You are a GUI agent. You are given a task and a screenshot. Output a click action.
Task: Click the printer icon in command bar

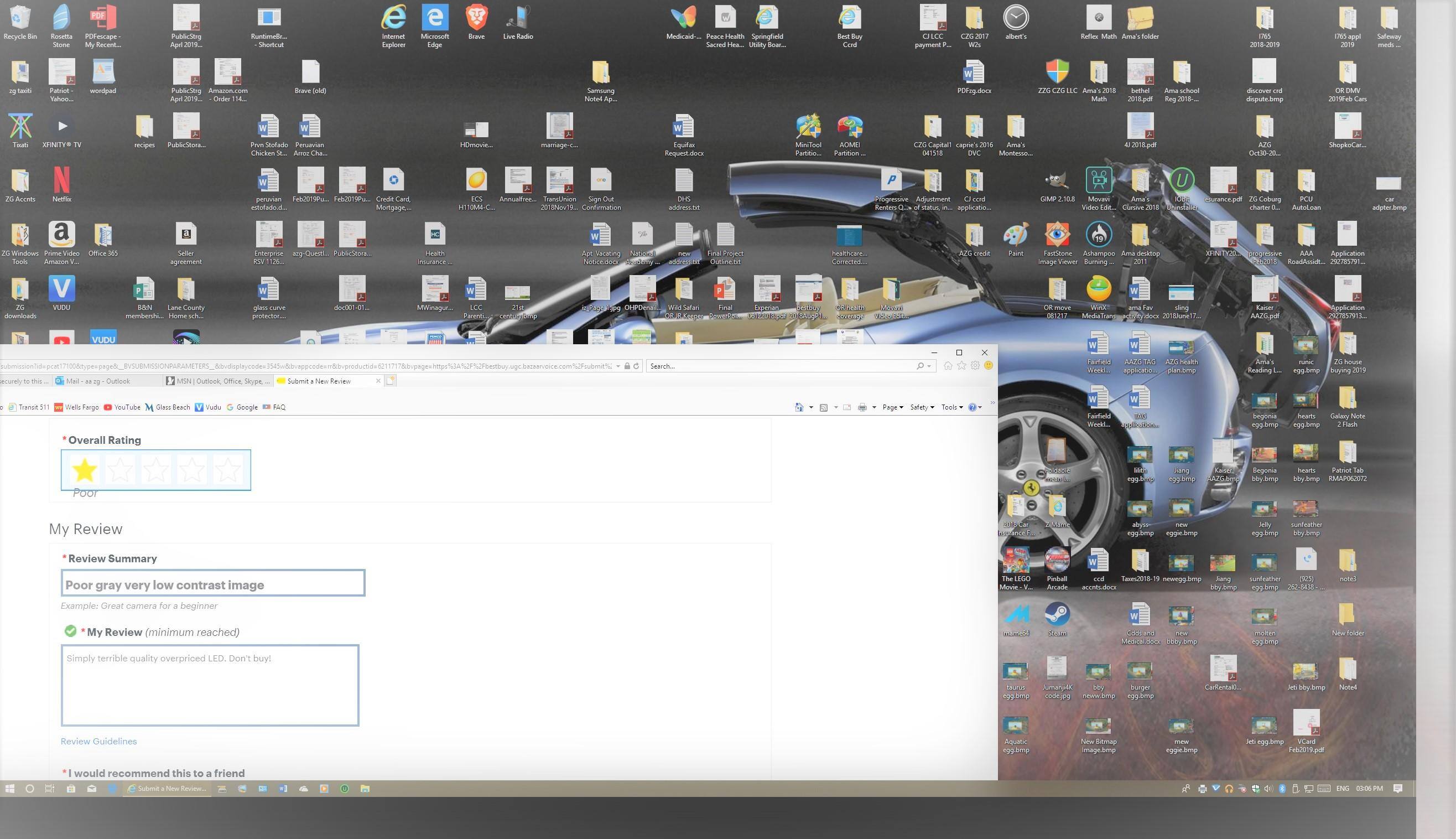[x=862, y=407]
